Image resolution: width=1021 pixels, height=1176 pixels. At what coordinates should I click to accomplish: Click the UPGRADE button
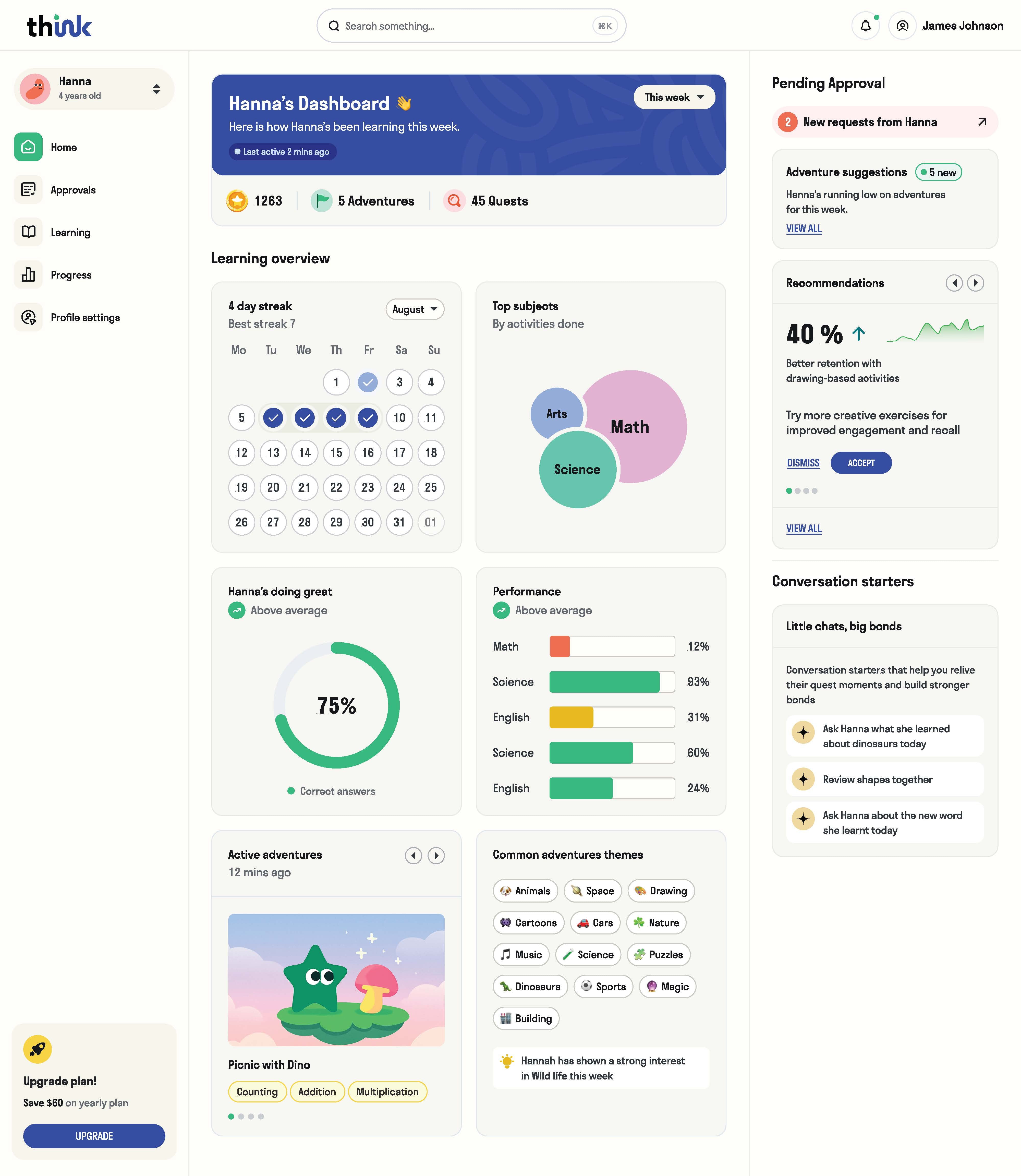pyautogui.click(x=94, y=1136)
